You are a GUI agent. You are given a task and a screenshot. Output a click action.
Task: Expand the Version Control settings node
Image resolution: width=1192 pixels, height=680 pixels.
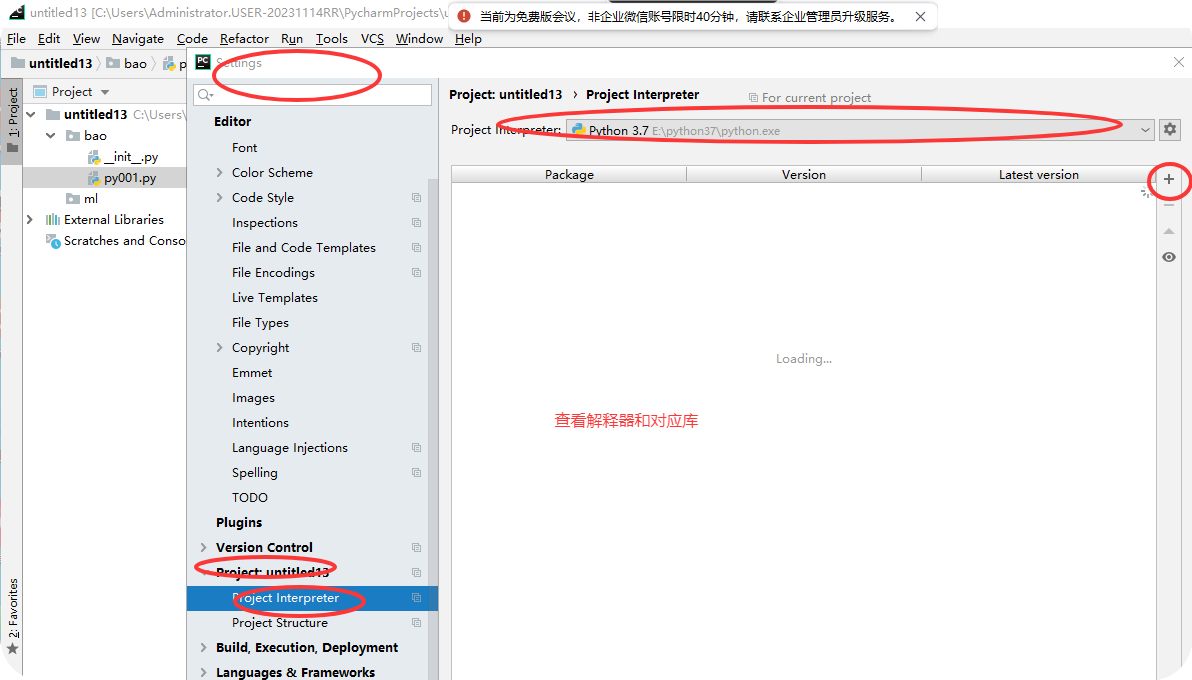tap(204, 548)
